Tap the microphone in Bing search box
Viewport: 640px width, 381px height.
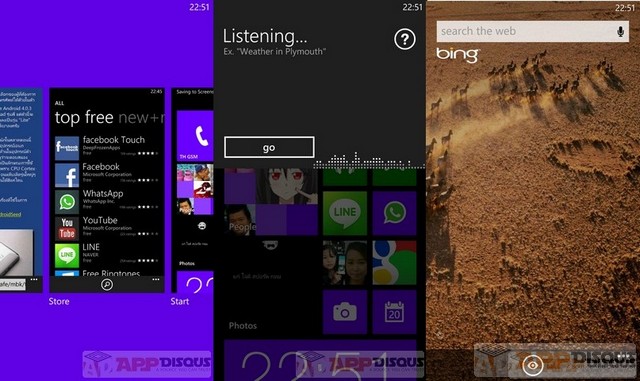click(x=620, y=31)
